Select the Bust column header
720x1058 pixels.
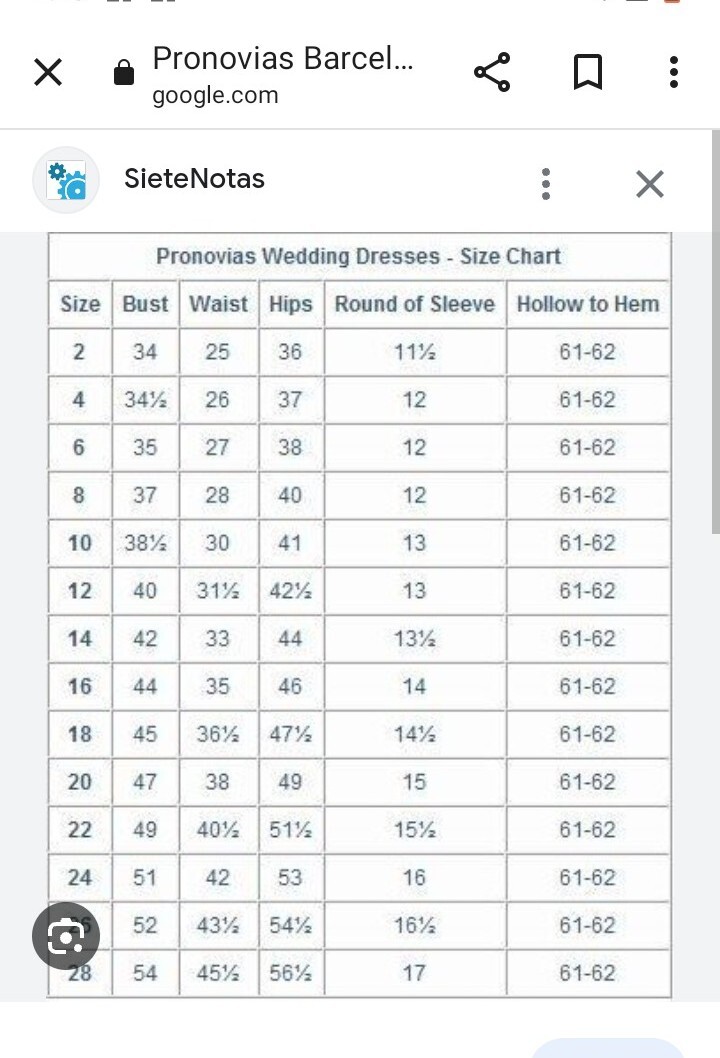point(145,304)
